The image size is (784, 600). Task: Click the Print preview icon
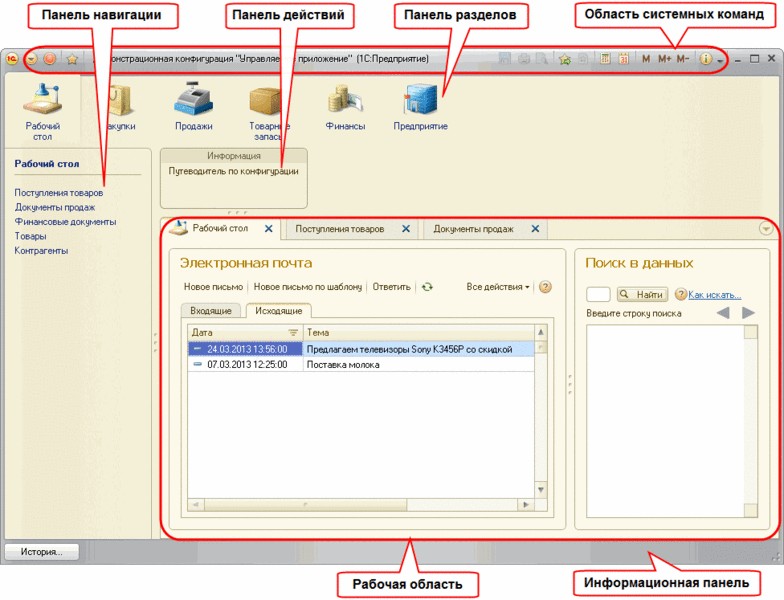tap(542, 59)
